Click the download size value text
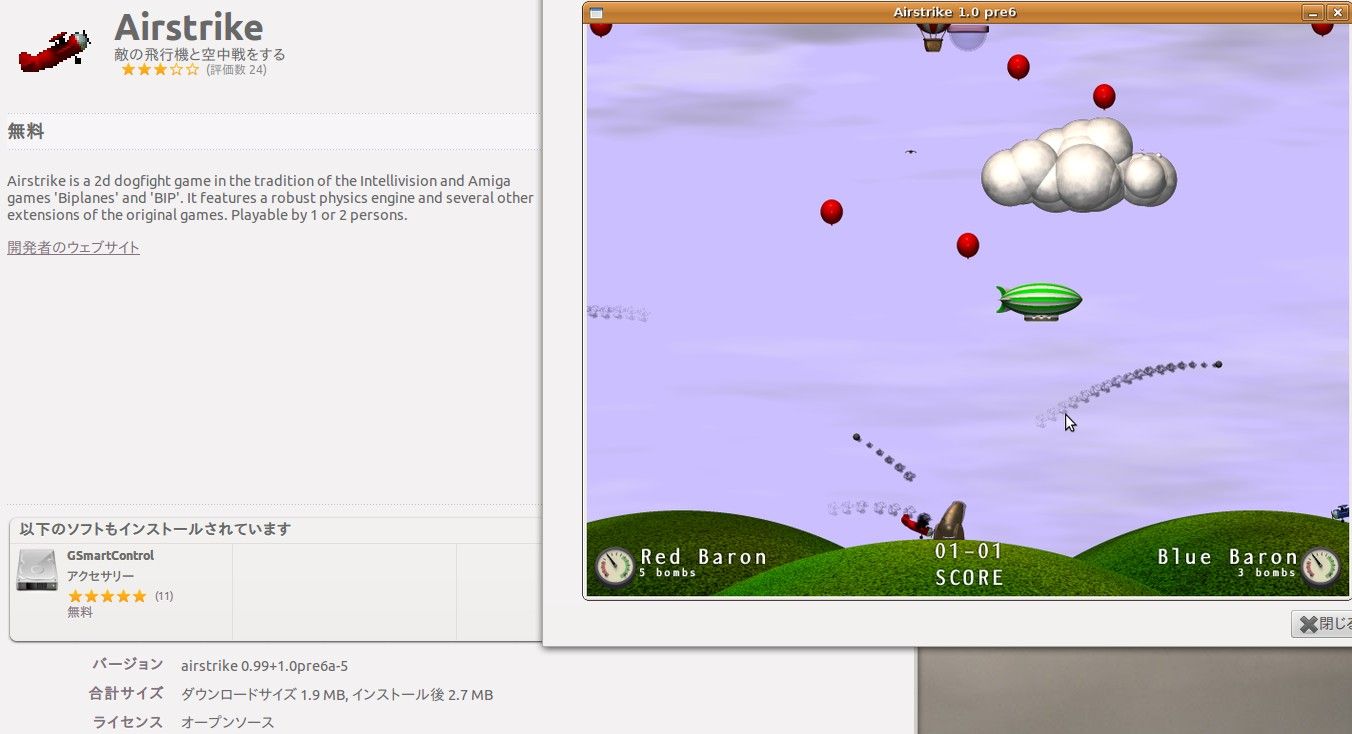 pos(337,694)
